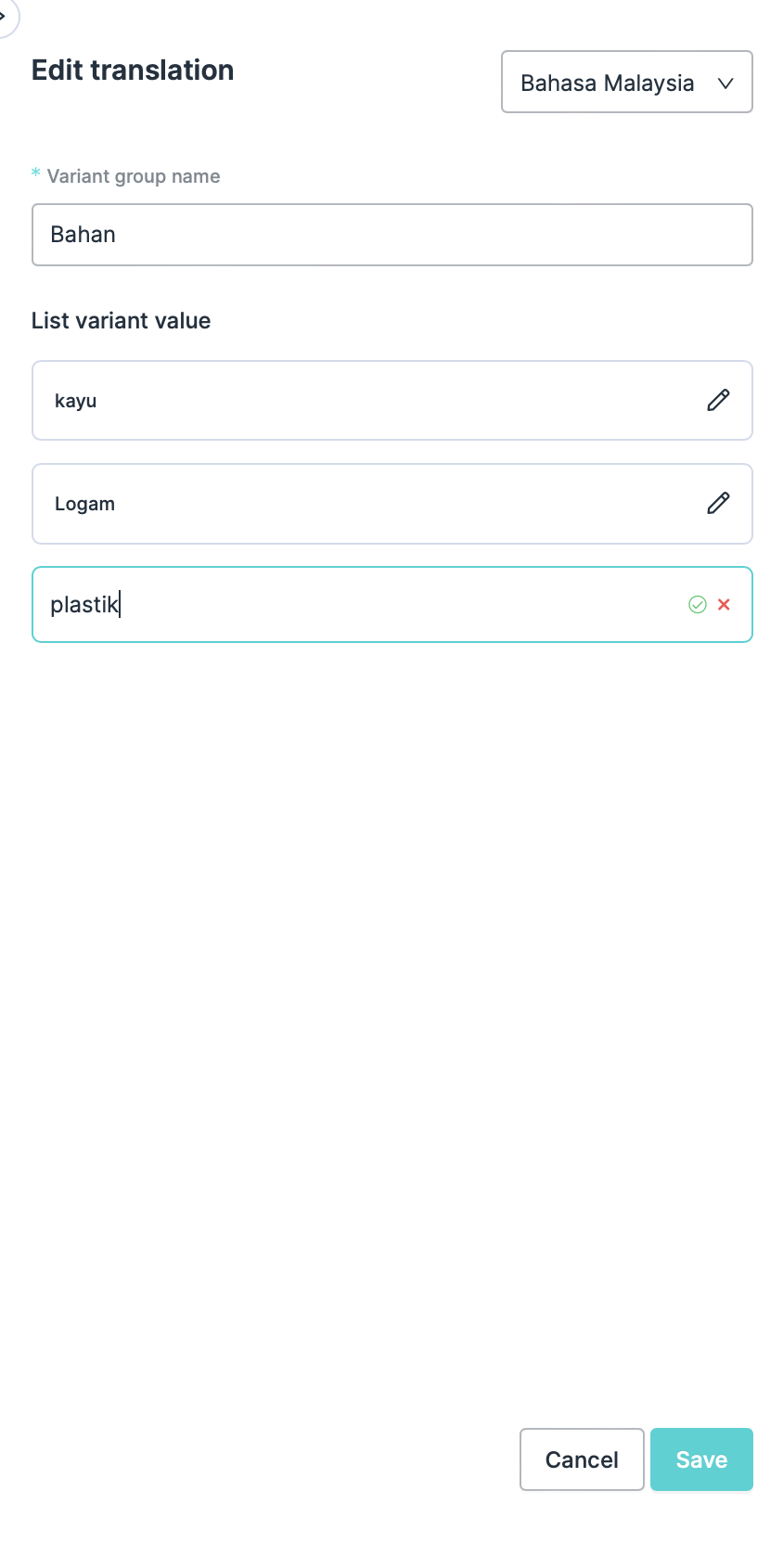Click the required asterisk beside Variant group name
The image size is (783, 1568).
coord(36,174)
